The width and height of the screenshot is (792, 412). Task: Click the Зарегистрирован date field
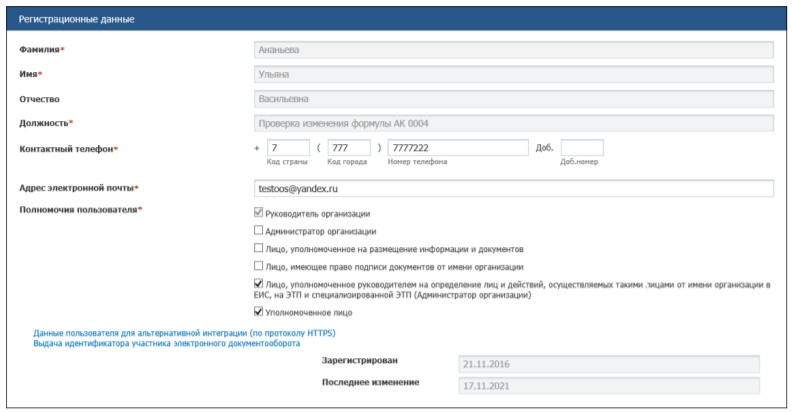click(607, 364)
